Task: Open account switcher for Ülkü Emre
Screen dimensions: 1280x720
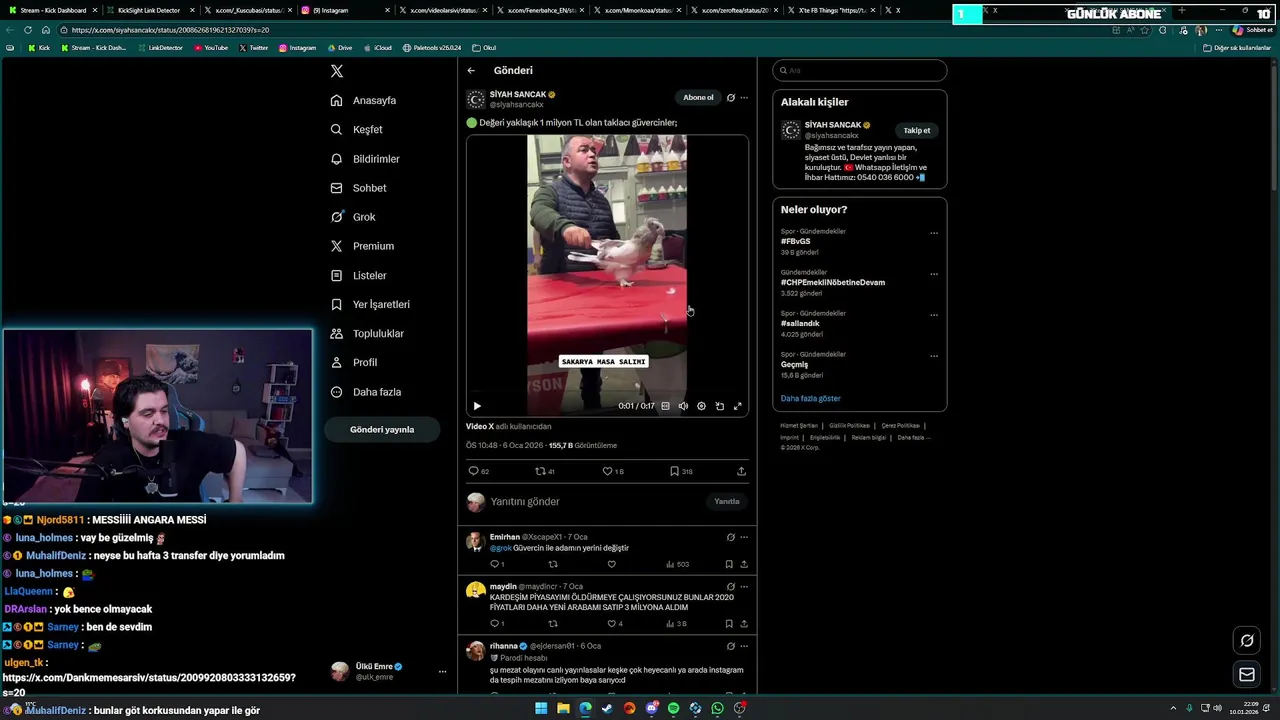Action: coord(388,671)
